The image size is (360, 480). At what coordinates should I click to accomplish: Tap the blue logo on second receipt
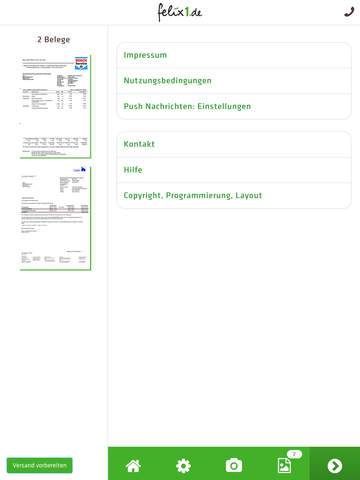[x=80, y=170]
